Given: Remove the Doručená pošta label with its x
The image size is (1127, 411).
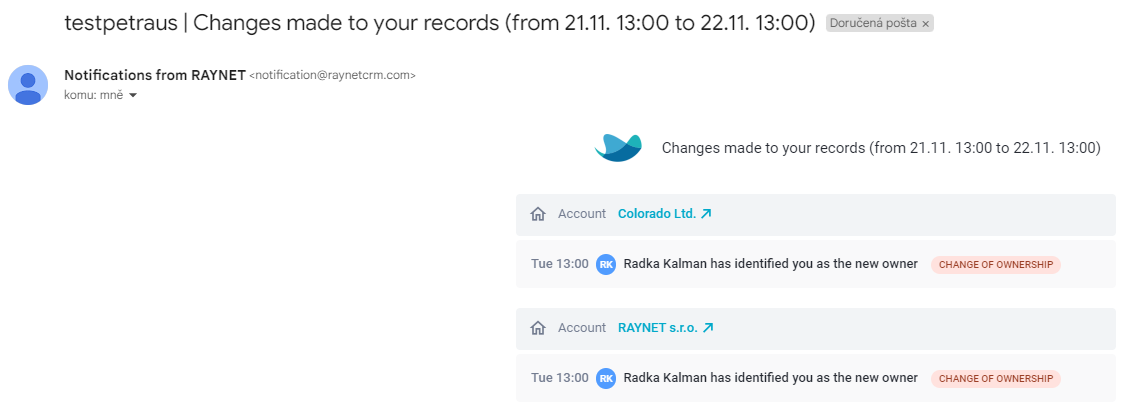Looking at the screenshot, I should pos(926,24).
